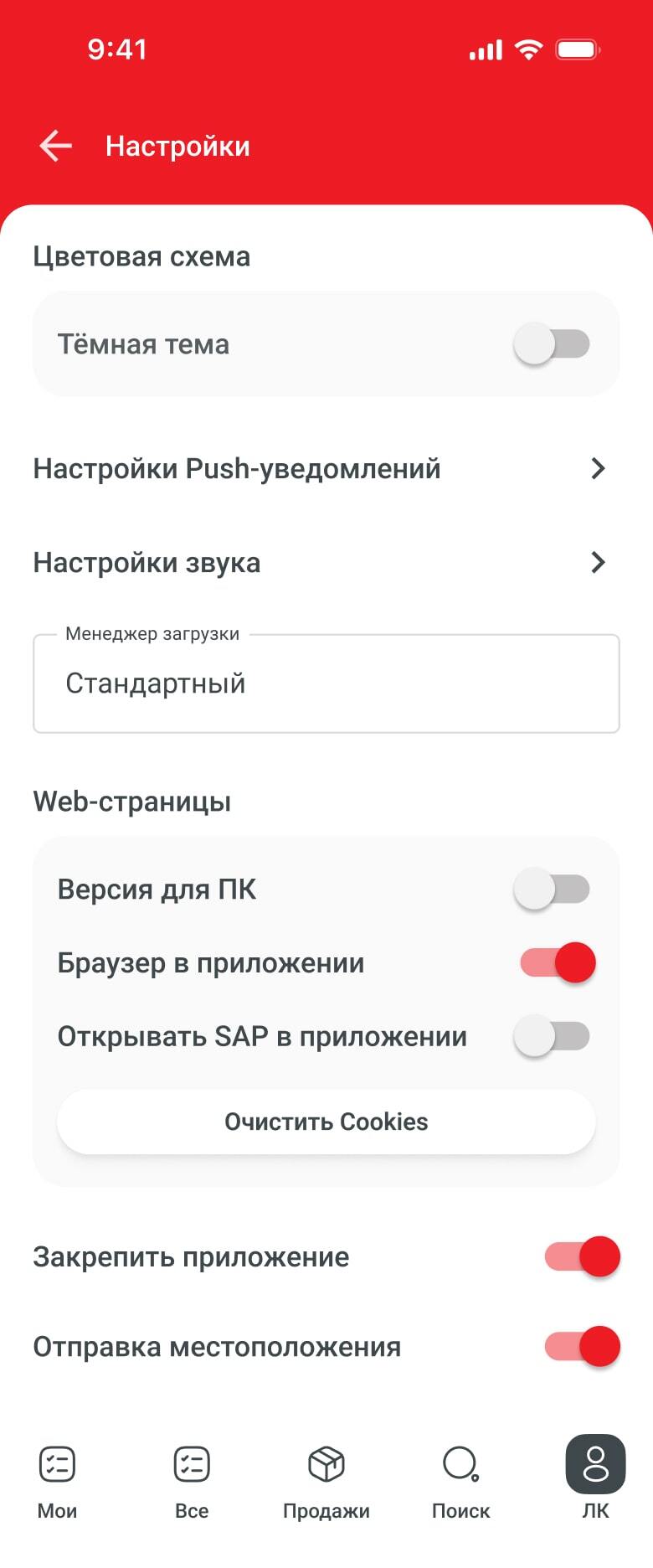
Task: Disable Браузер в приложении switch
Action: (558, 962)
